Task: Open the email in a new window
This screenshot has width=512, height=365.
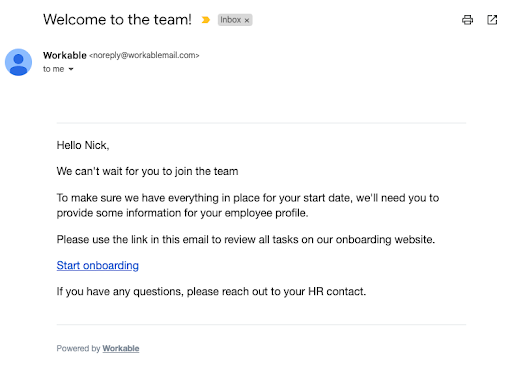Action: [492, 20]
